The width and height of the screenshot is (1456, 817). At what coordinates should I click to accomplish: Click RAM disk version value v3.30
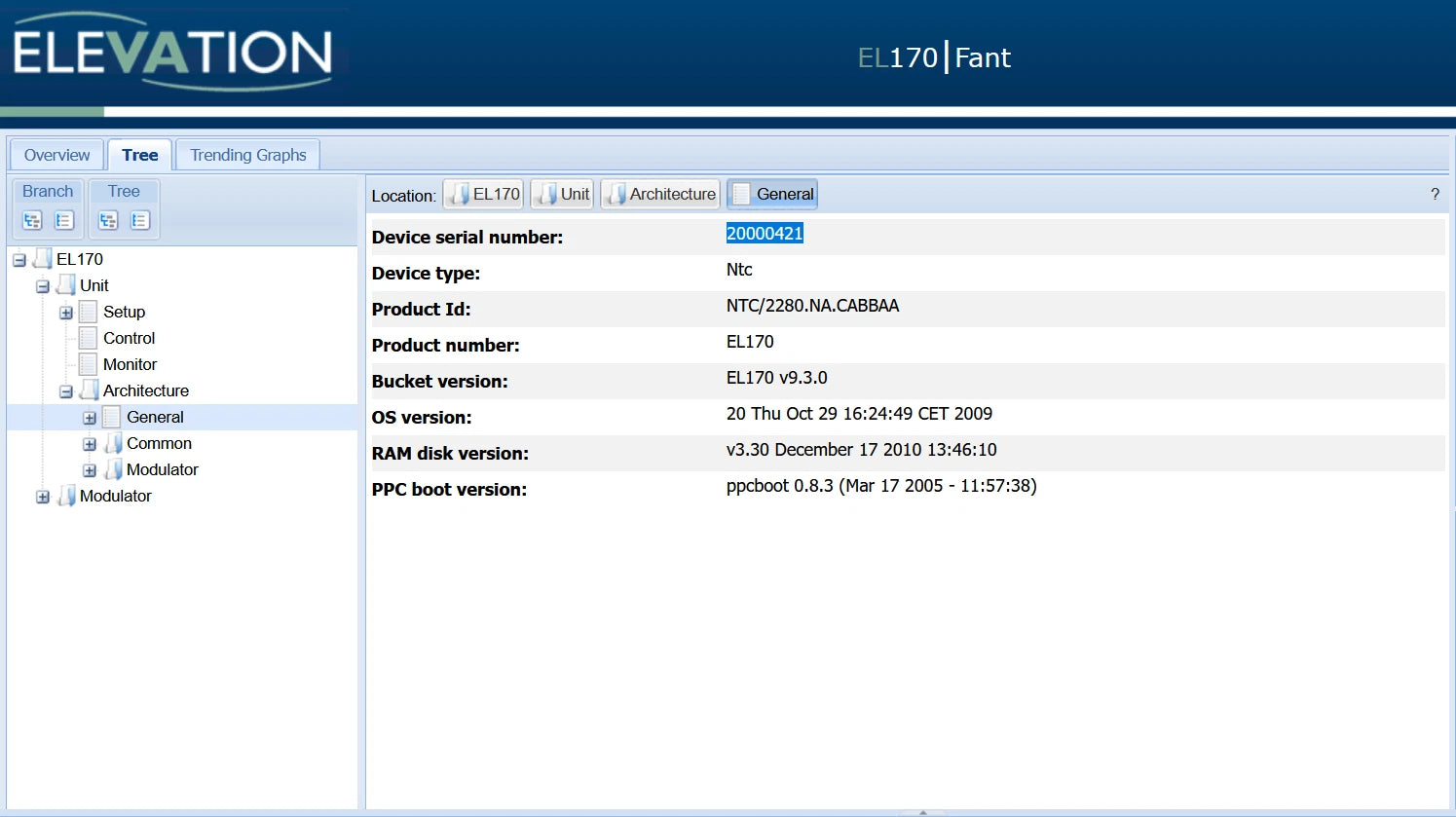tap(862, 450)
